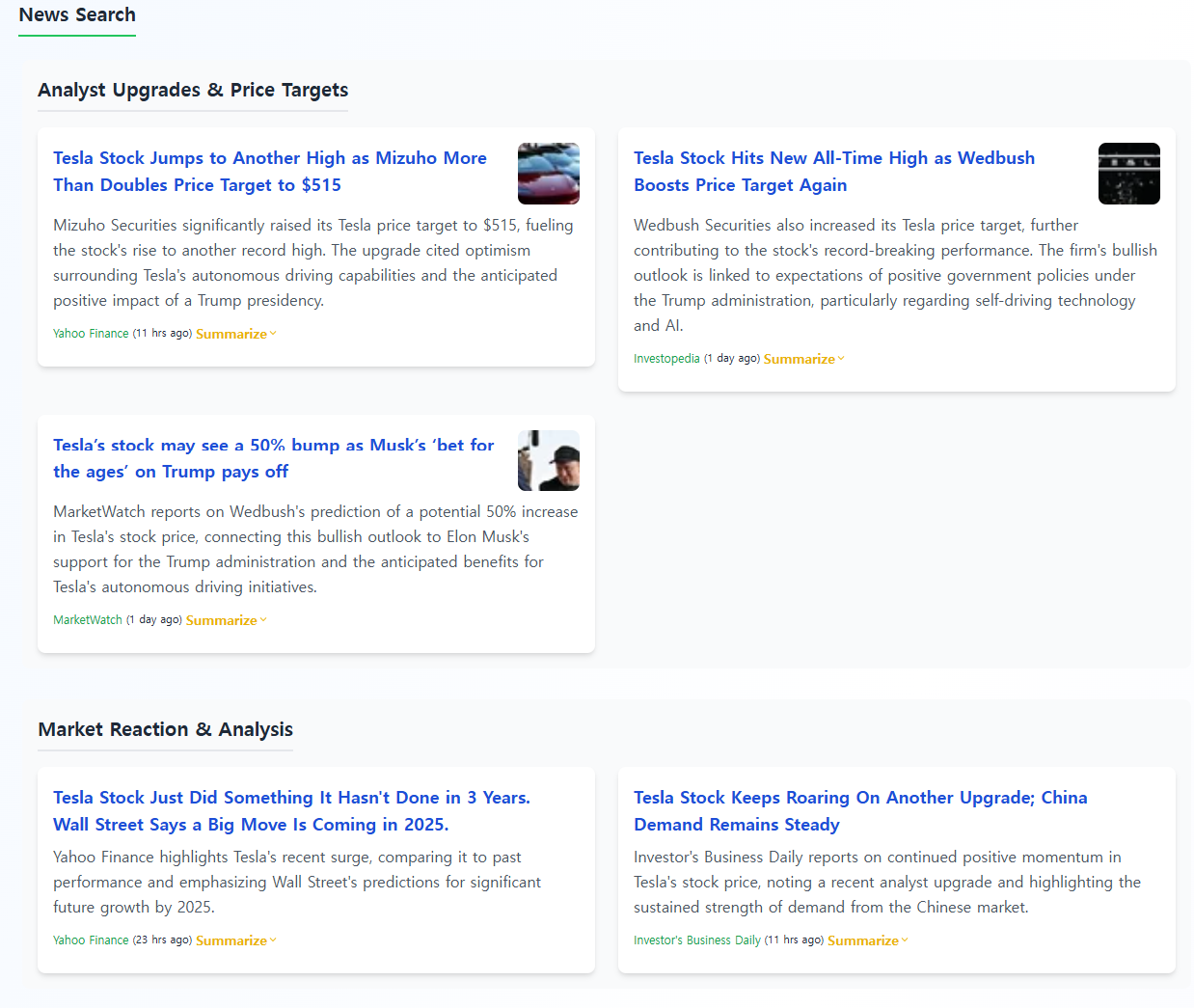1194x1008 pixels.
Task: Click the '(11 hrs ago)' timestamp beside Investor's Business Daily
Action: (x=794, y=940)
